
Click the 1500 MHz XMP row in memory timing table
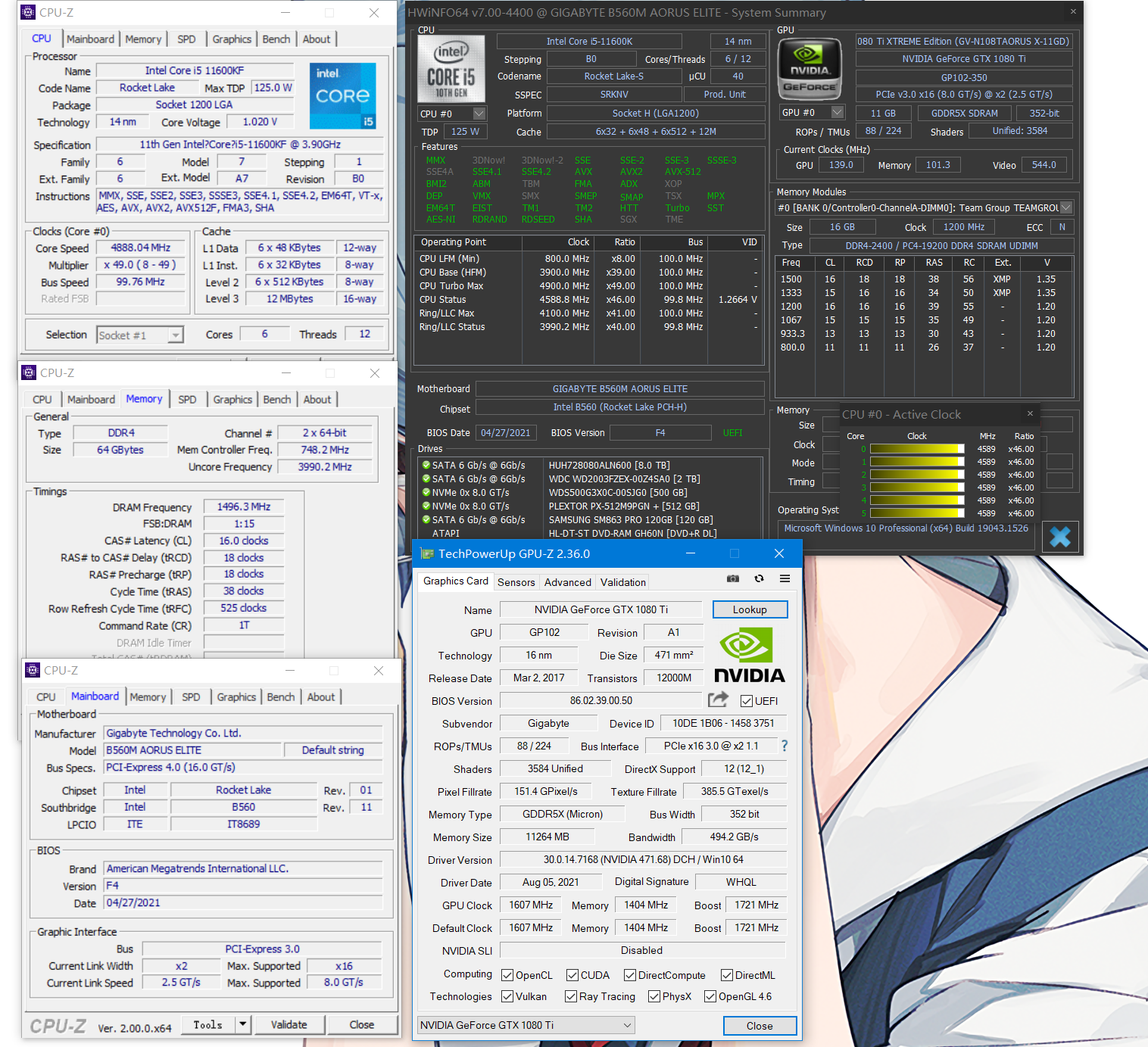pyautogui.click(x=923, y=279)
